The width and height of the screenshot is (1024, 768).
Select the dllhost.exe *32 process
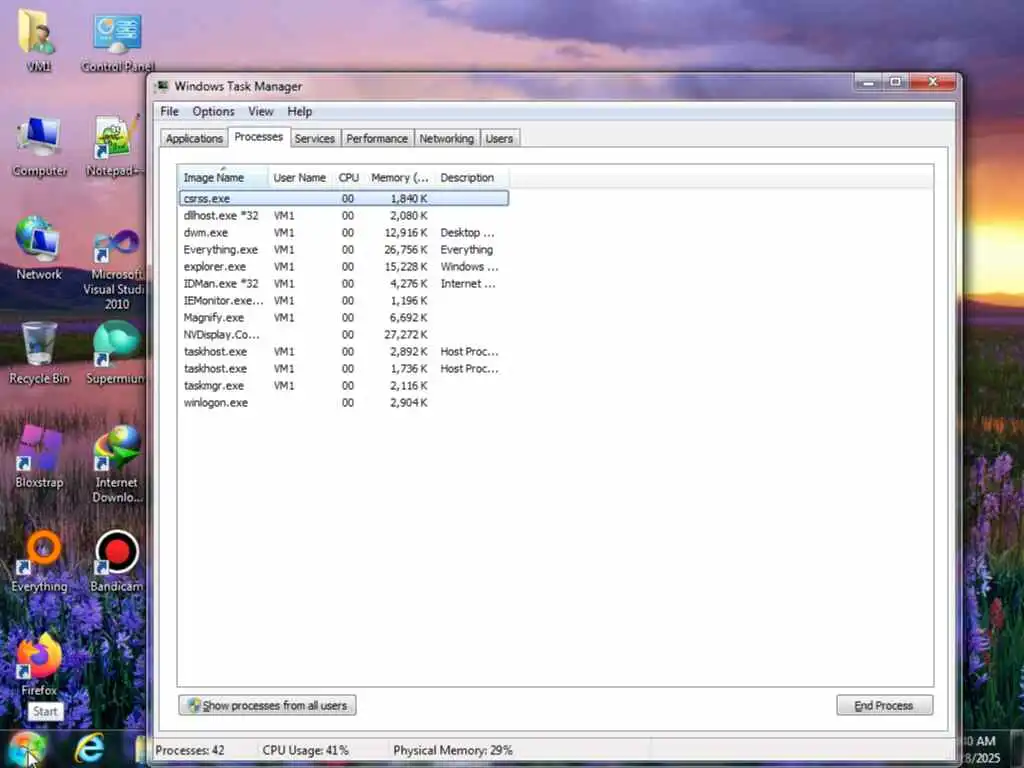[344, 216]
